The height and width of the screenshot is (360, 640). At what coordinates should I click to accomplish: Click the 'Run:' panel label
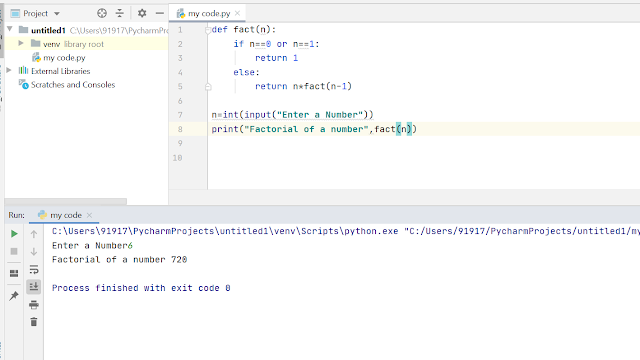pyautogui.click(x=16, y=215)
